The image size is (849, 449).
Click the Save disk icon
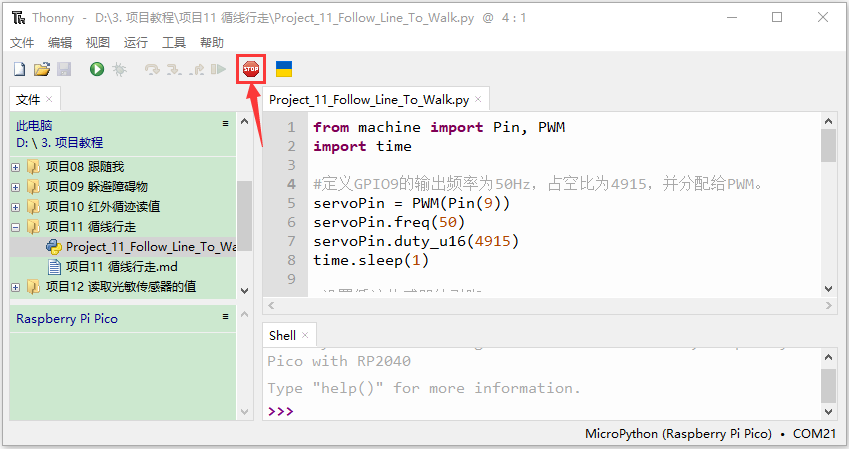click(x=64, y=69)
